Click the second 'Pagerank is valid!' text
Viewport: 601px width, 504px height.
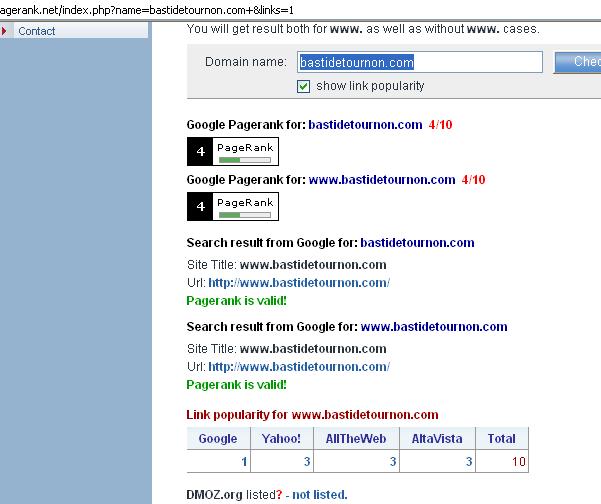tap(236, 385)
